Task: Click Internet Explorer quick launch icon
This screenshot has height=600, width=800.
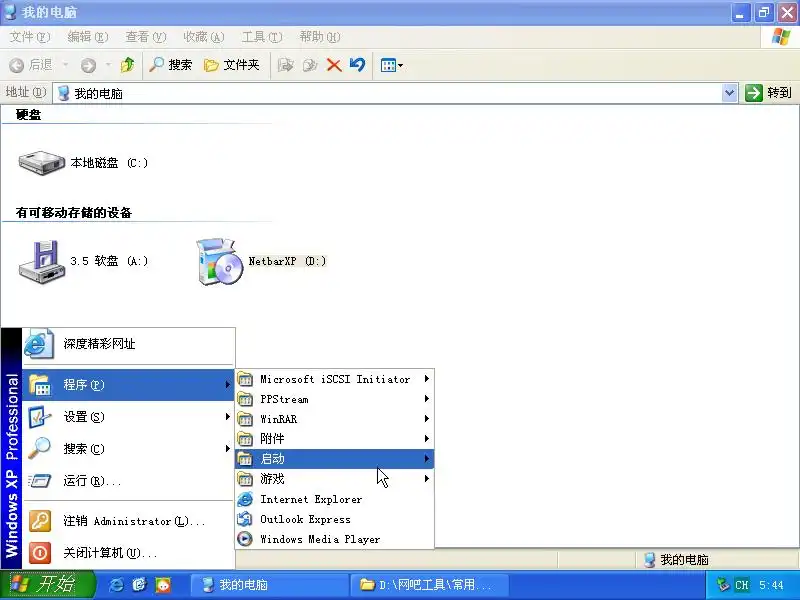Action: pos(117,585)
